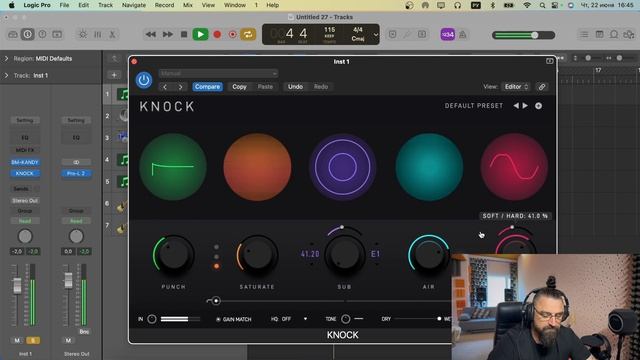The image size is (640, 360).
Task: Toggle the KNOCK plugin power button
Action: click(144, 80)
